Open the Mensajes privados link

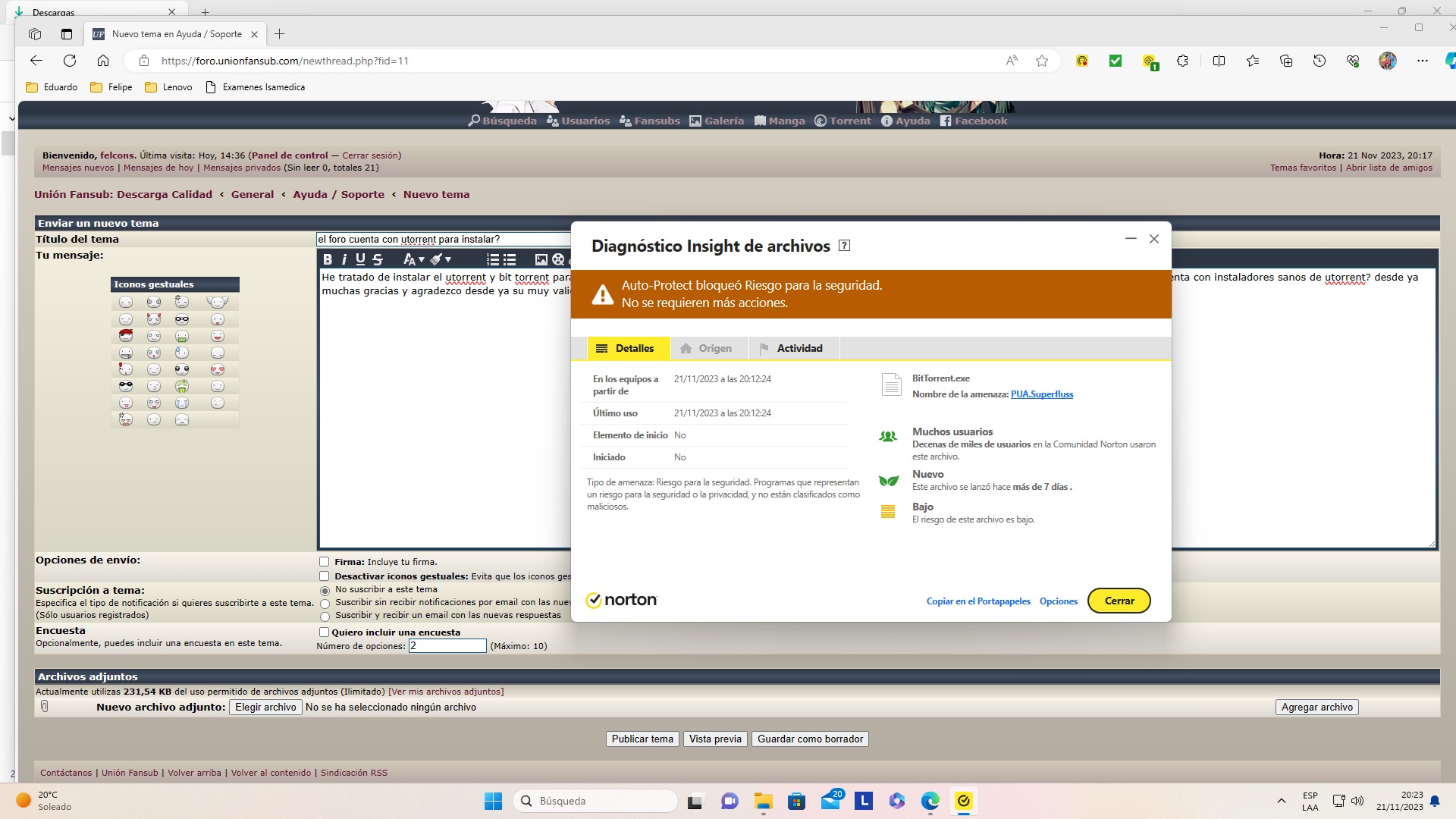point(242,168)
